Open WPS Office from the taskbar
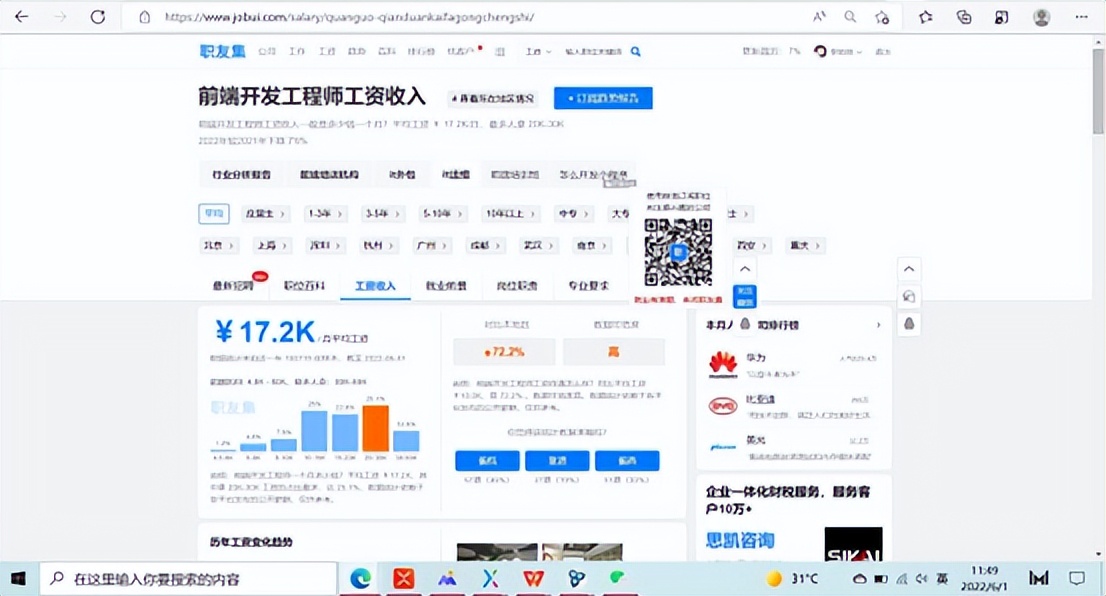This screenshot has width=1106, height=596. pyautogui.click(x=533, y=578)
